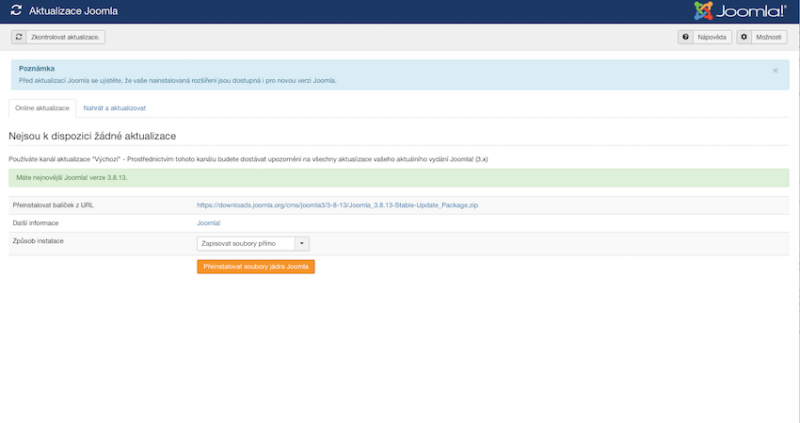This screenshot has width=800, height=423.
Task: Click the update channel Výchozí description text
Action: 248,159
